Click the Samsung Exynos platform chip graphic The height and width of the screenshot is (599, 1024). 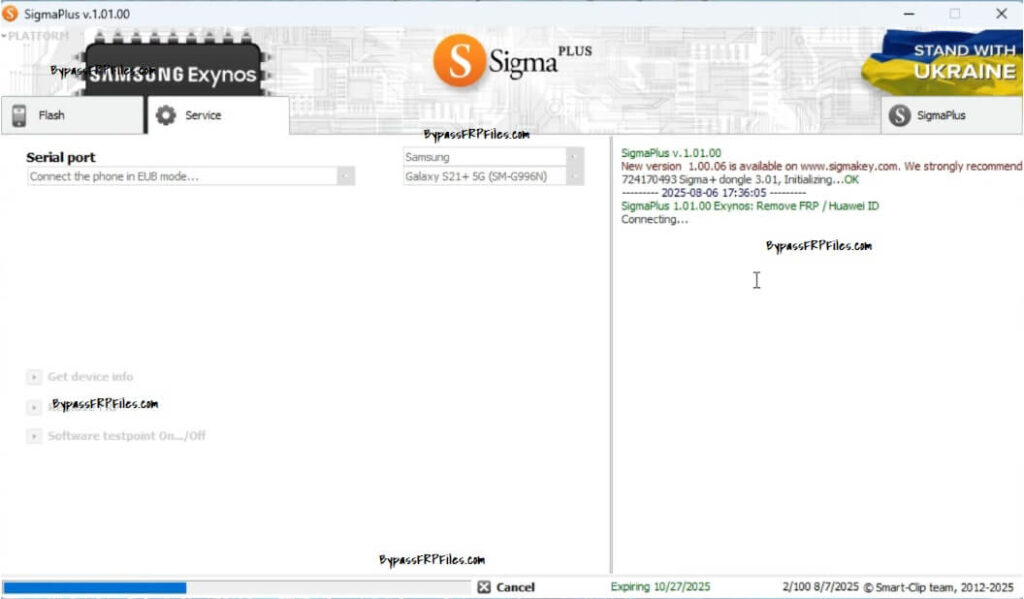[173, 70]
